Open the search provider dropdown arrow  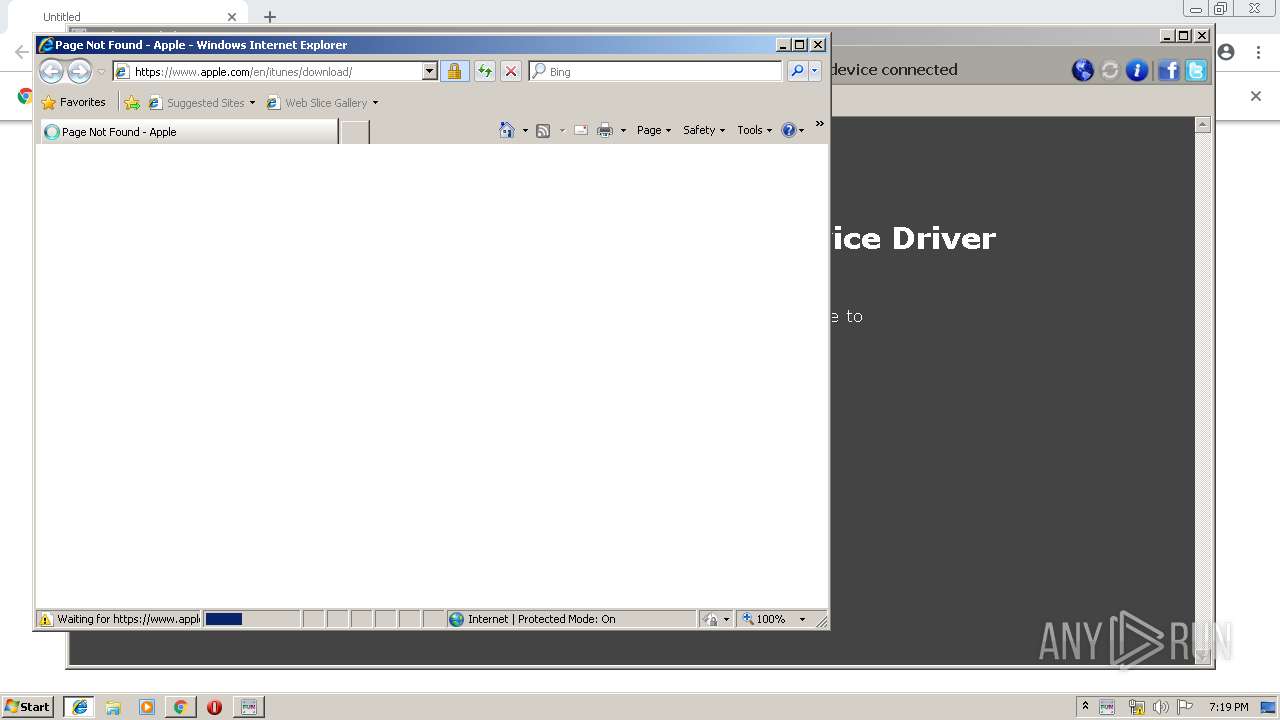point(815,71)
